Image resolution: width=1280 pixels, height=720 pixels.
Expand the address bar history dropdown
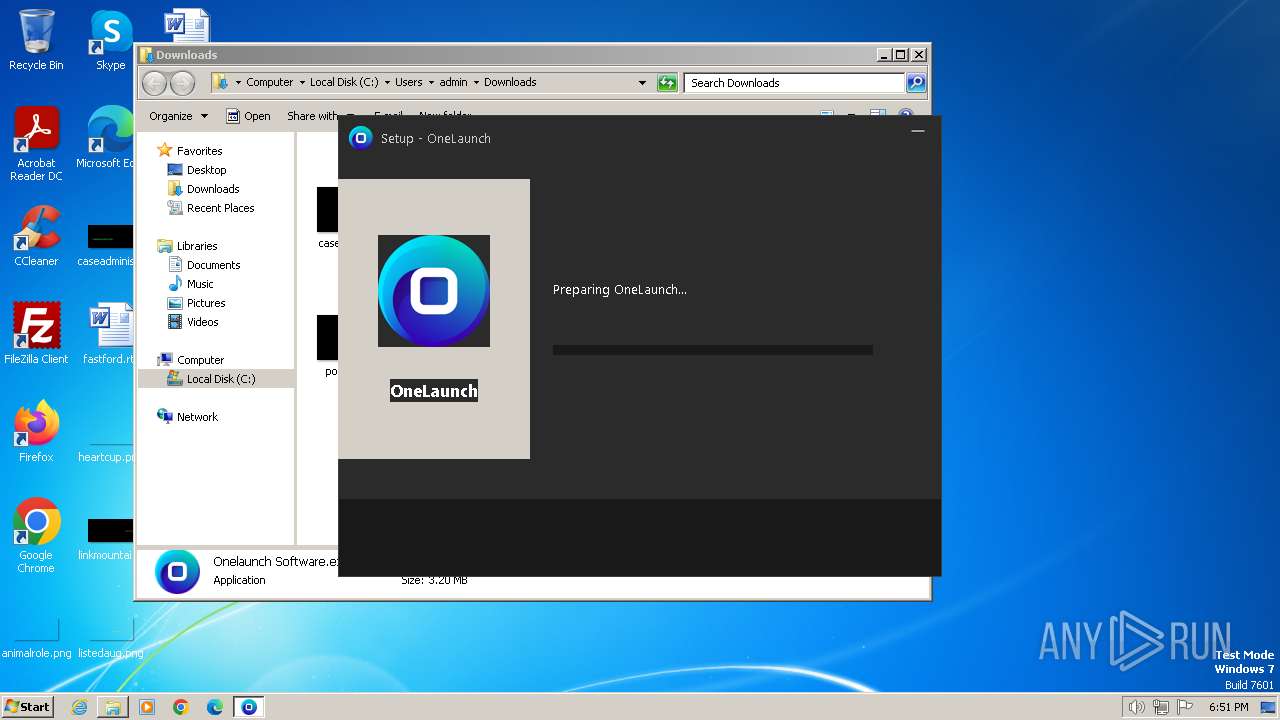click(x=642, y=83)
